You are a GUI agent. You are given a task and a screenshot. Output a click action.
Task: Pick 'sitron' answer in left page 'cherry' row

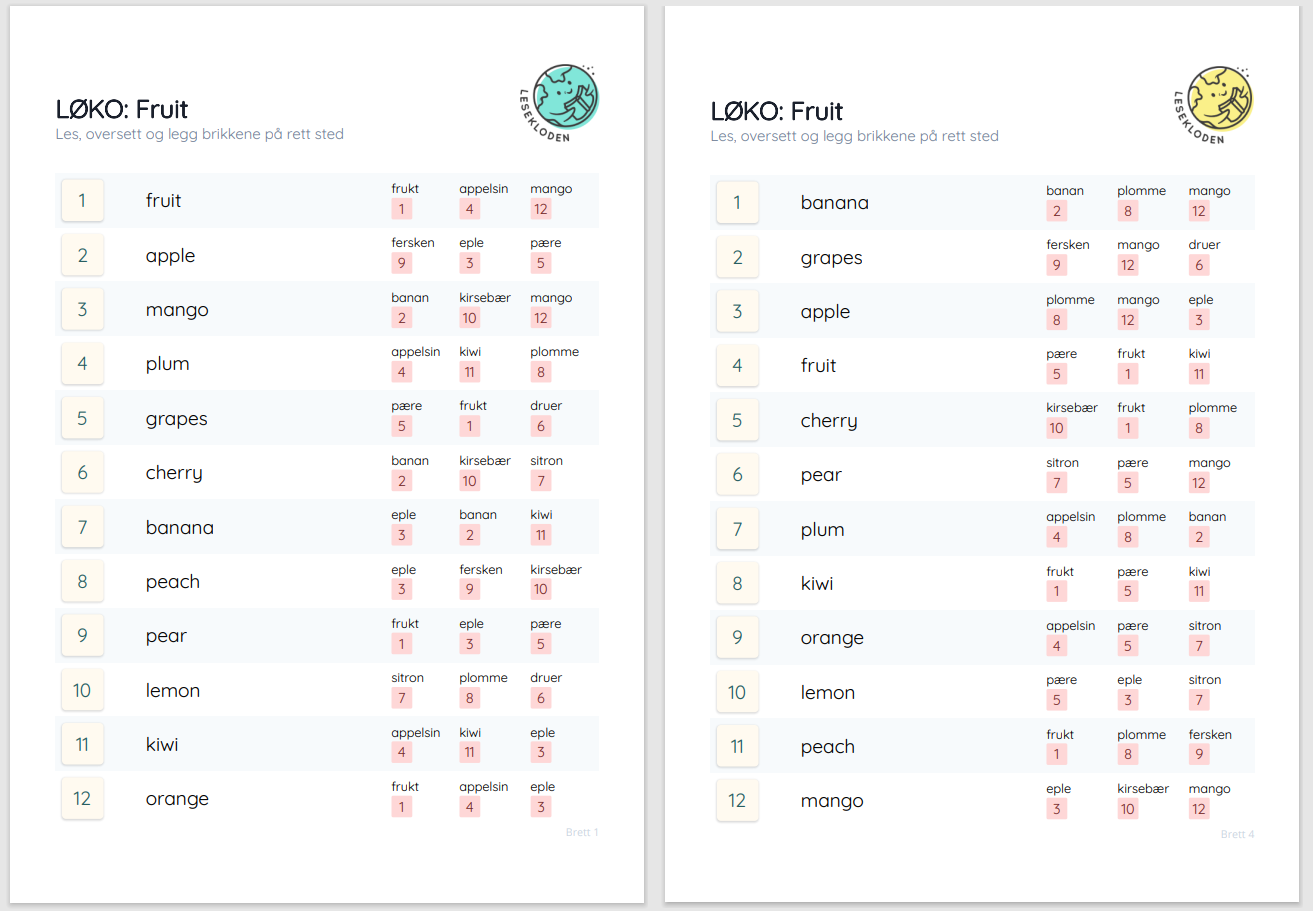pos(546,461)
